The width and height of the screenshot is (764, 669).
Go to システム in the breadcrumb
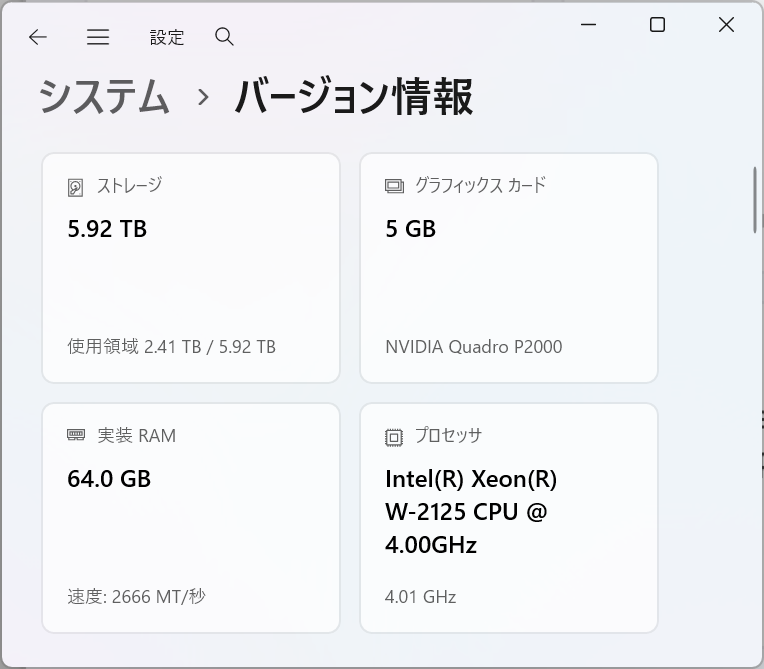point(104,98)
